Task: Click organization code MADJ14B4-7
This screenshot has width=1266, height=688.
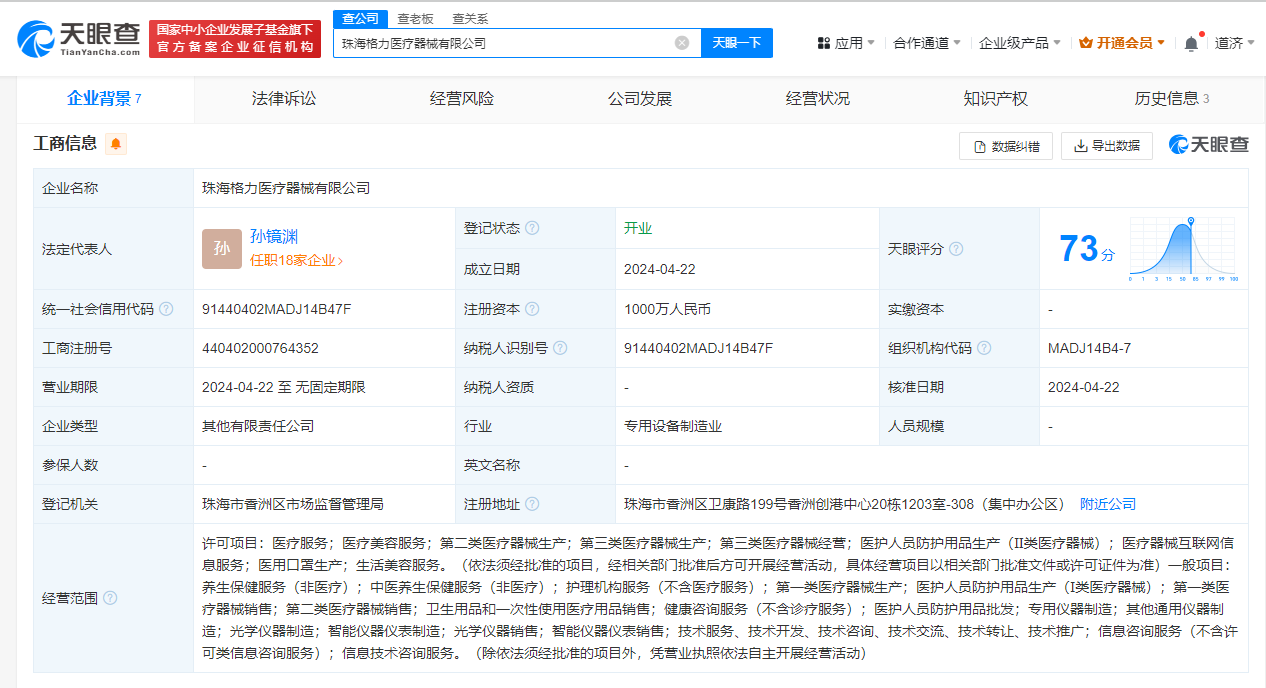Action: pyautogui.click(x=1089, y=349)
